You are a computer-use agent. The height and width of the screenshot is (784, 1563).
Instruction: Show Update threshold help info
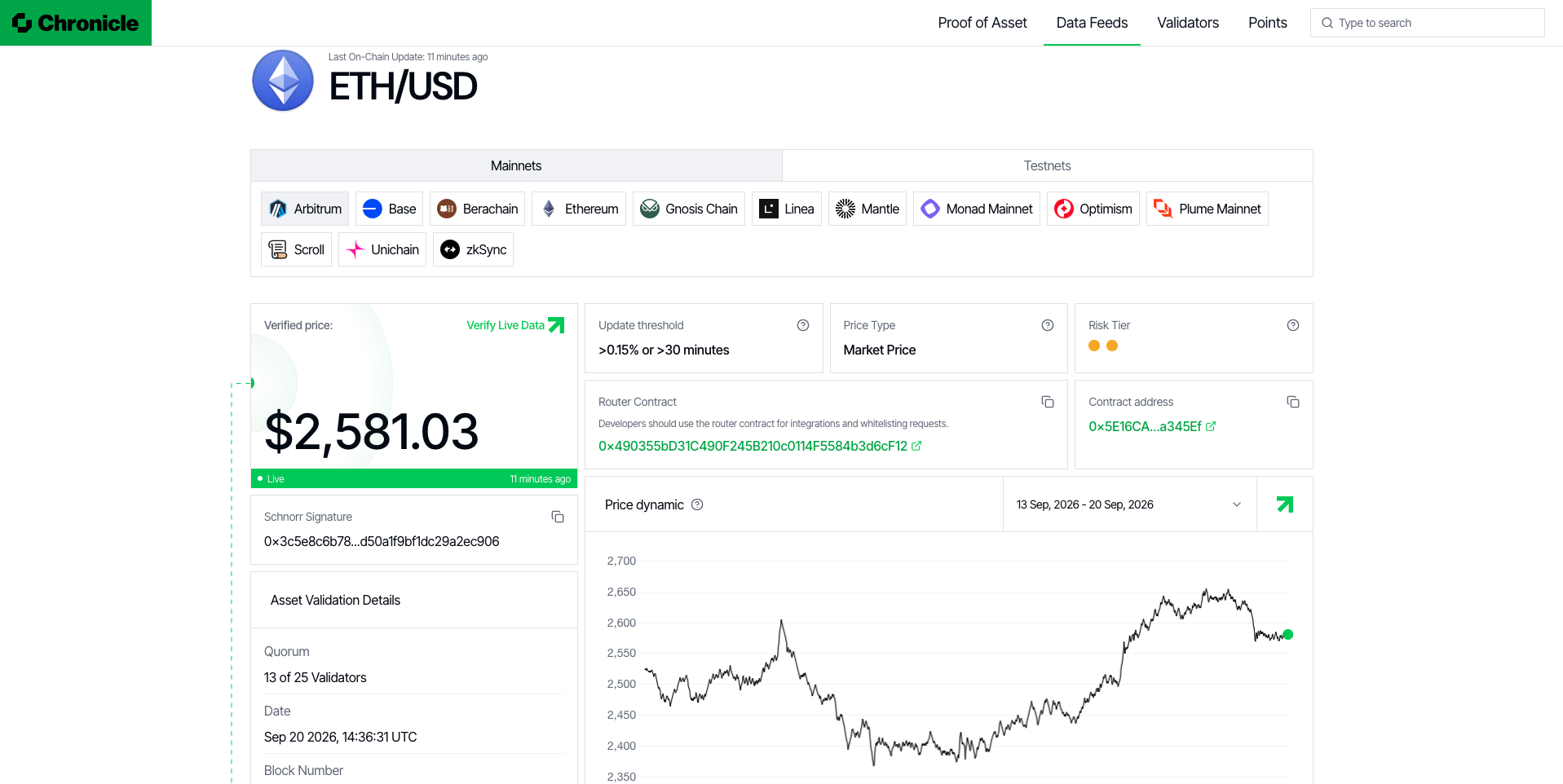pyautogui.click(x=803, y=325)
